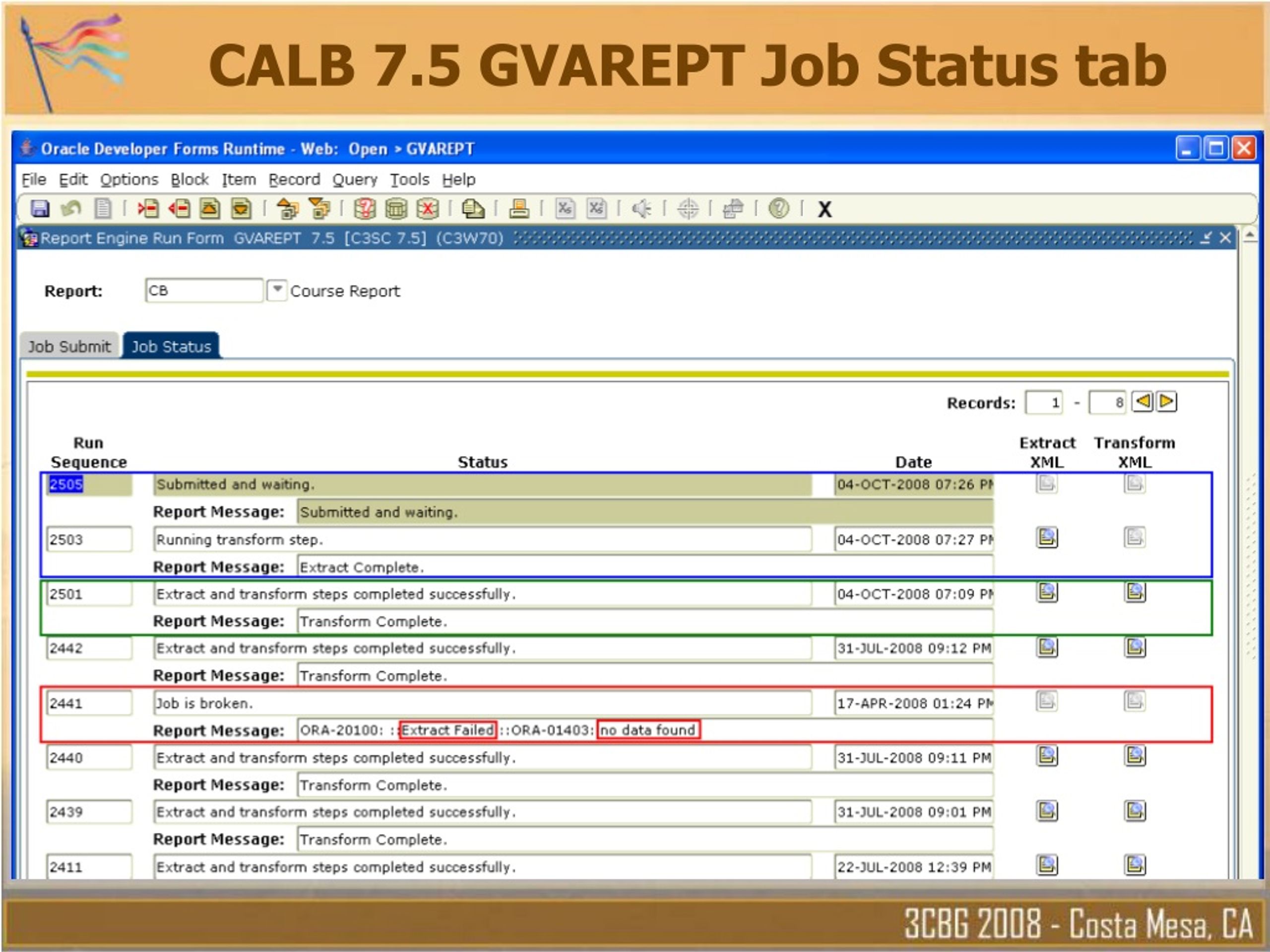
Task: Open the Tools menu
Action: pos(409,179)
